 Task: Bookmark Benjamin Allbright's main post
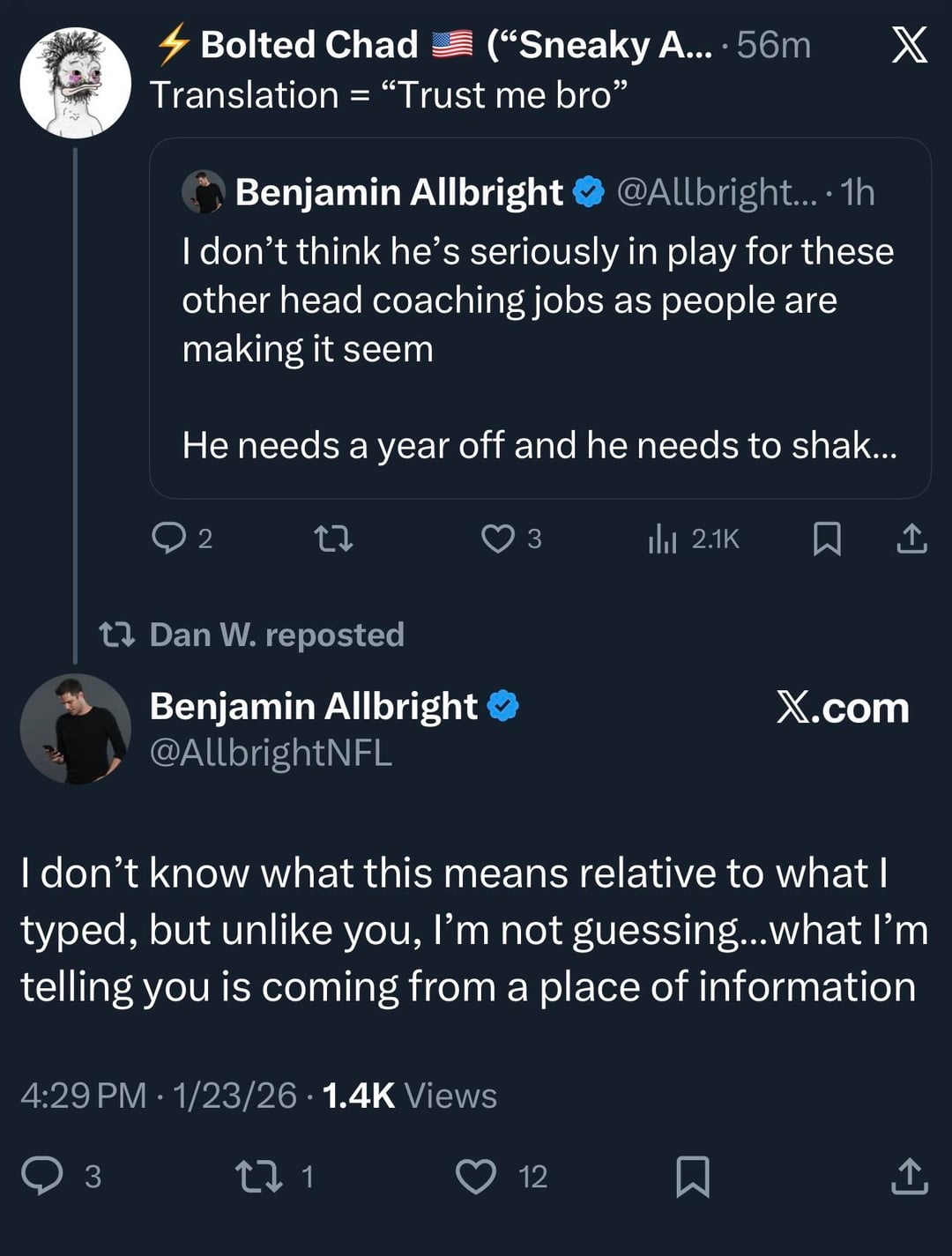pyautogui.click(x=692, y=1176)
